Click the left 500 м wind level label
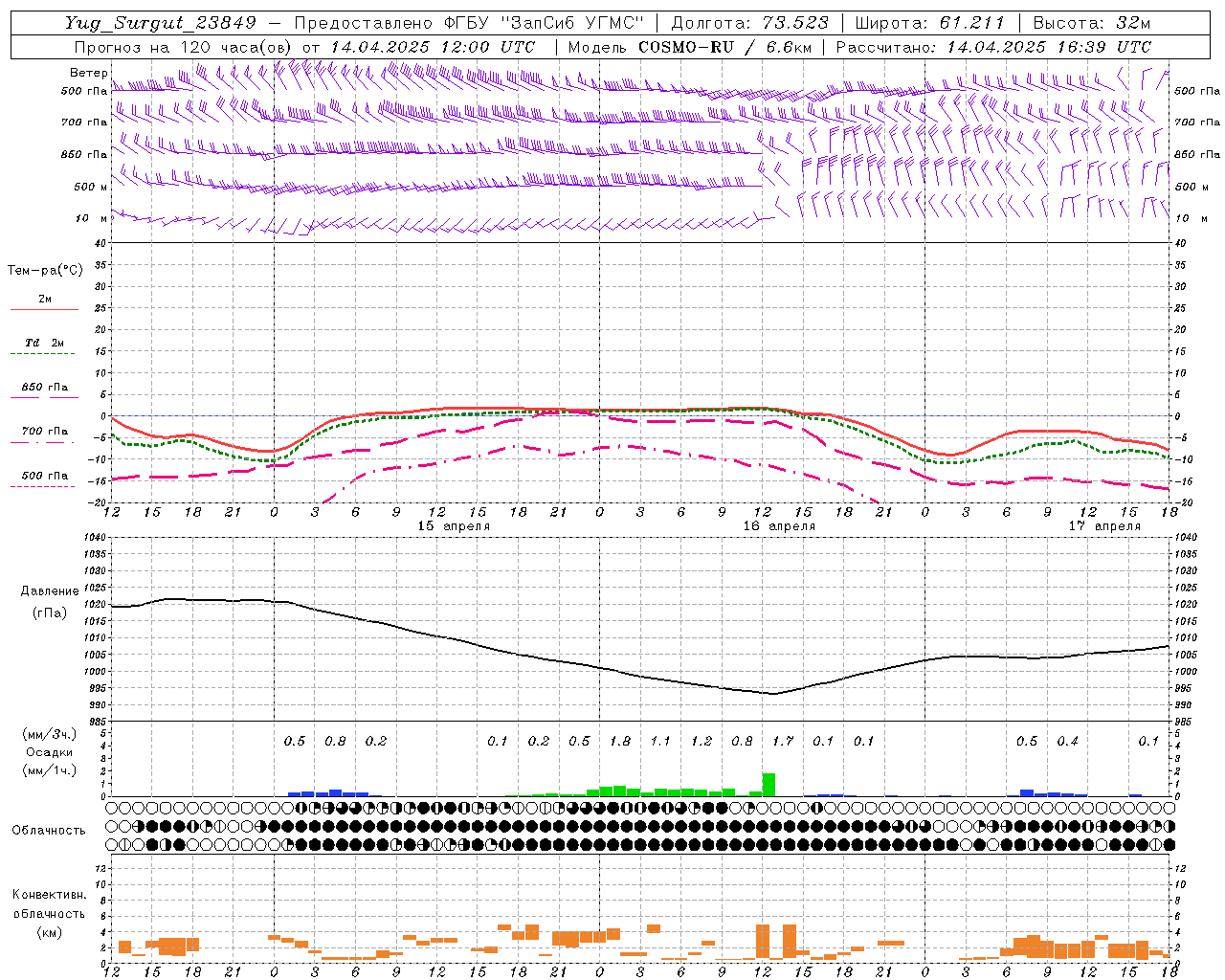 click(x=91, y=187)
